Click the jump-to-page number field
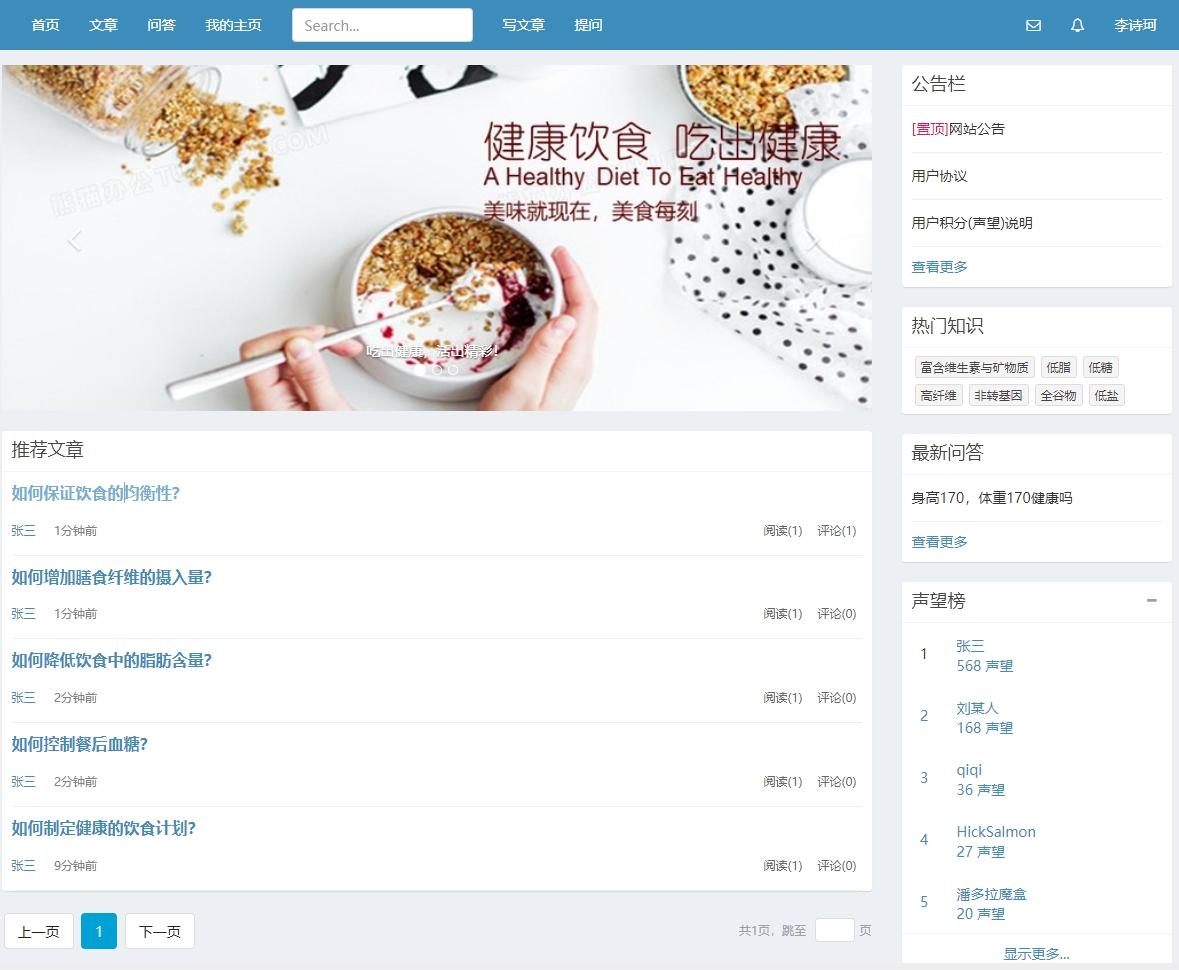The image size is (1179, 970). point(834,930)
